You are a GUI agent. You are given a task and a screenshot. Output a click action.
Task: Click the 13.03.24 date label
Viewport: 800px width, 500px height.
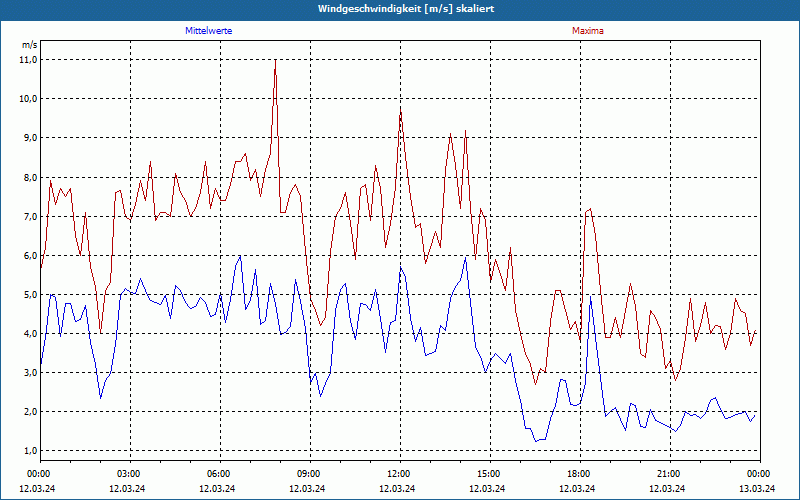[x=757, y=488]
